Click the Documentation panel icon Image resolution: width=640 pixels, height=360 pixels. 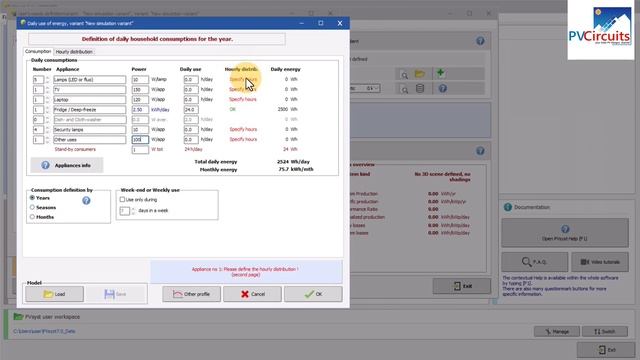pos(508,207)
